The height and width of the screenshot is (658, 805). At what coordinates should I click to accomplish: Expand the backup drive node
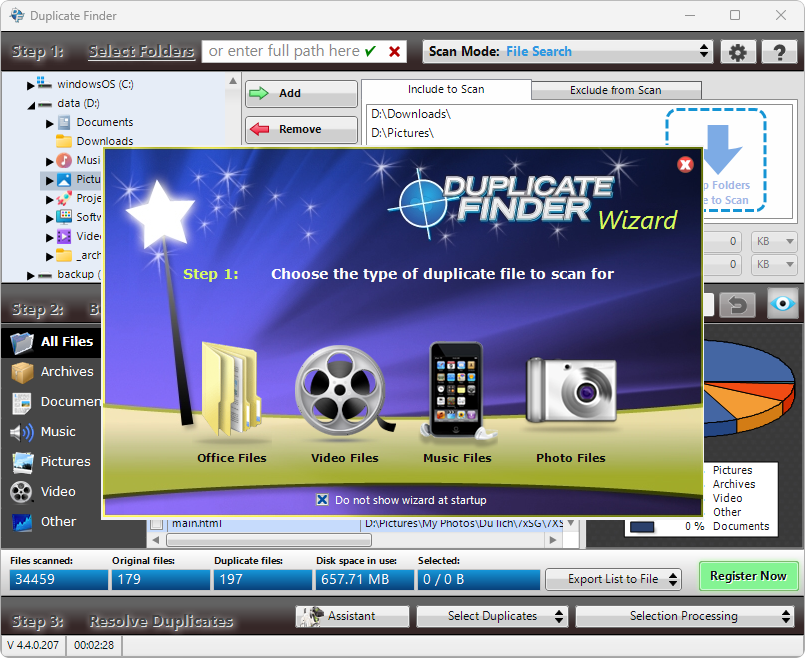tap(30, 276)
